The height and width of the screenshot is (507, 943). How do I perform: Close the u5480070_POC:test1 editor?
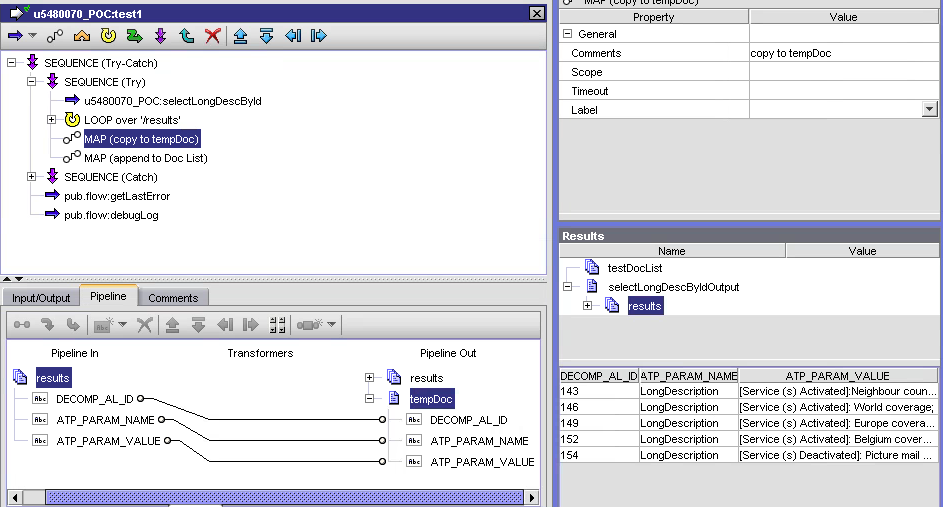tap(536, 13)
